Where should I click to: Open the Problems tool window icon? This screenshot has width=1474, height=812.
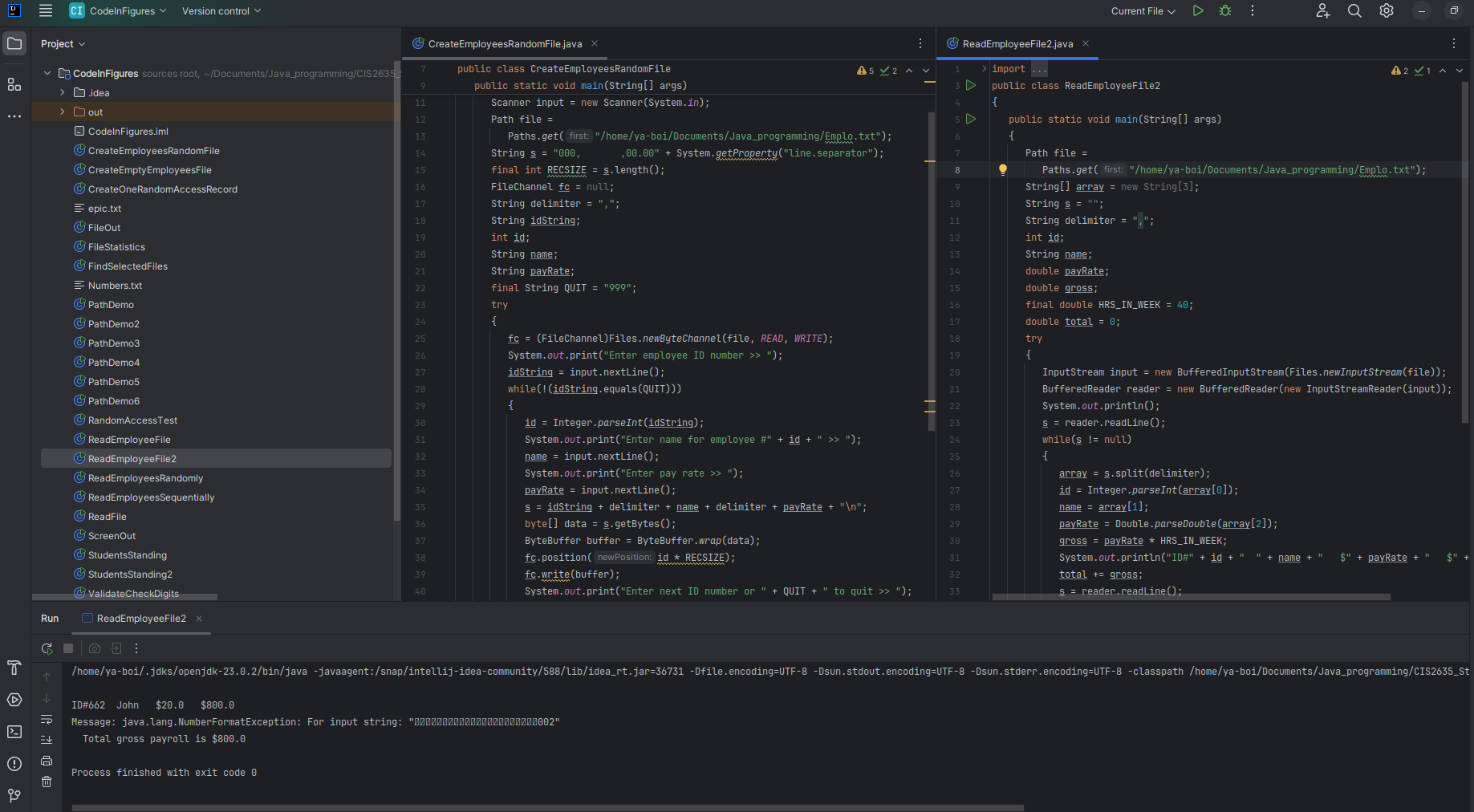[14, 764]
